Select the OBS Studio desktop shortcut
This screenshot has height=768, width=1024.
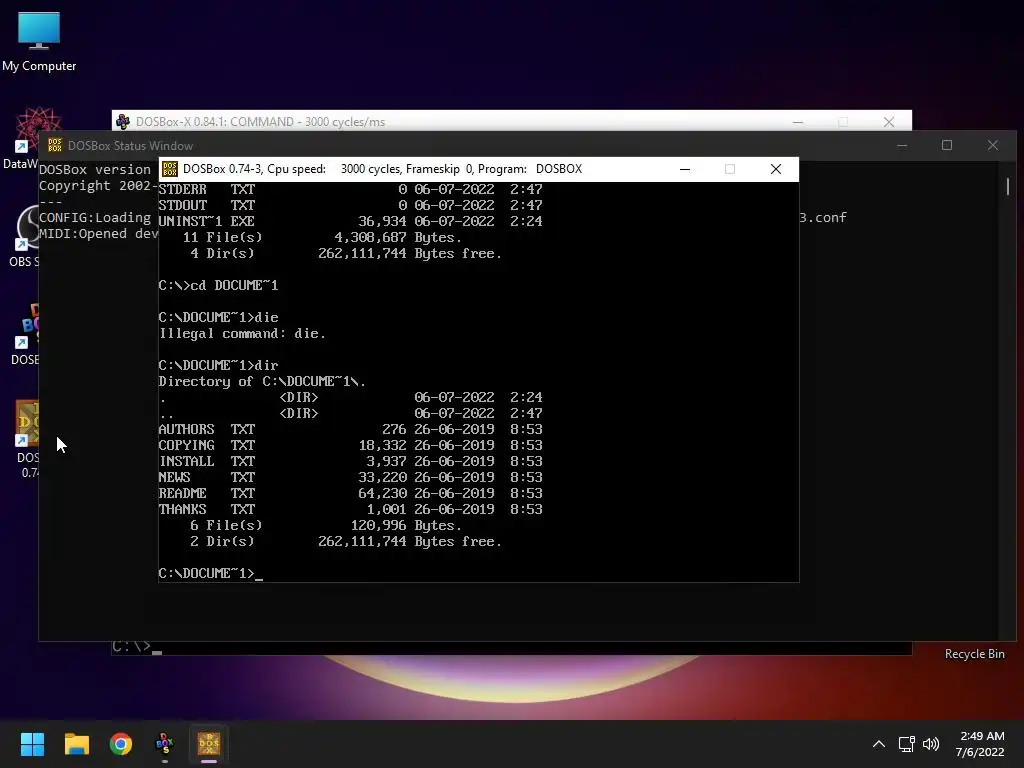coord(24,236)
